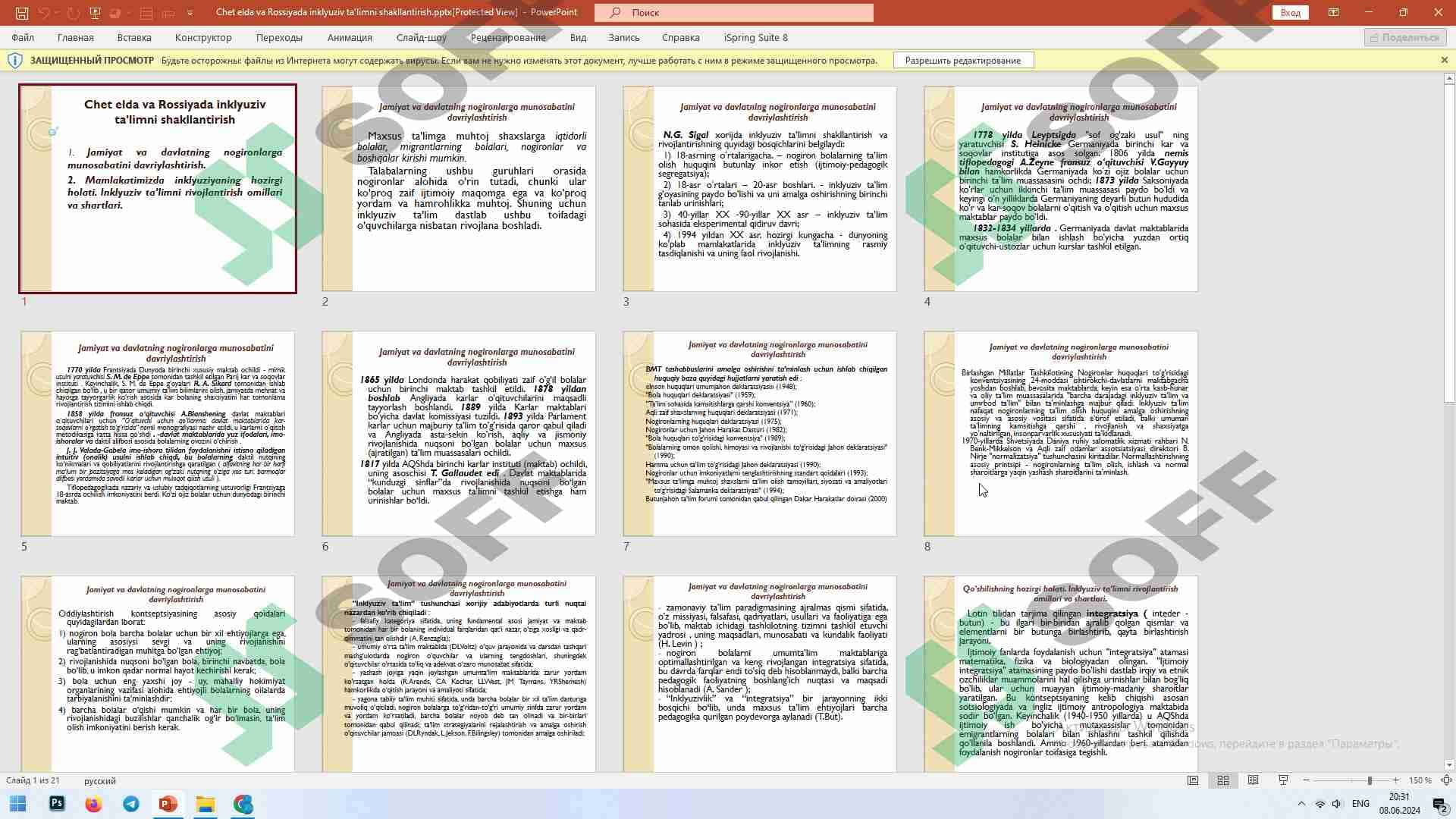
Task: Open the Рецензирование tab
Action: pos(508,37)
